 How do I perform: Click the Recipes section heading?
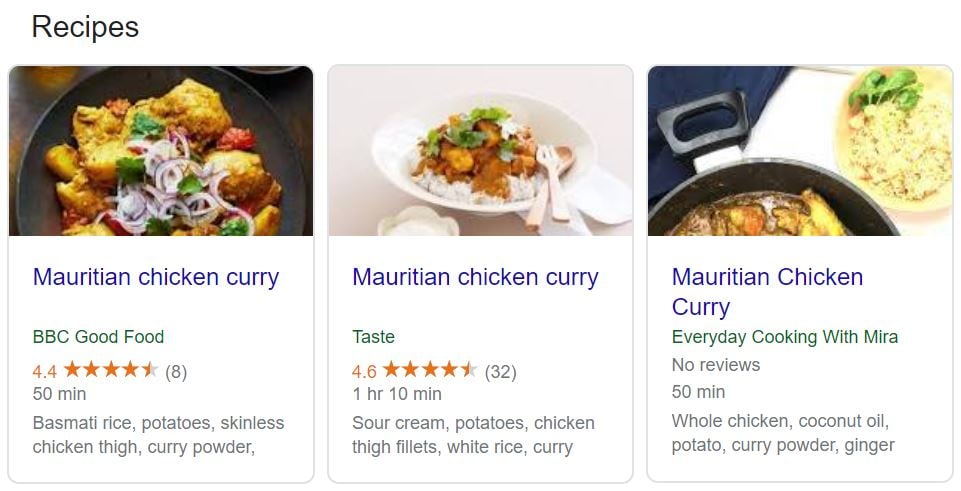click(x=85, y=27)
